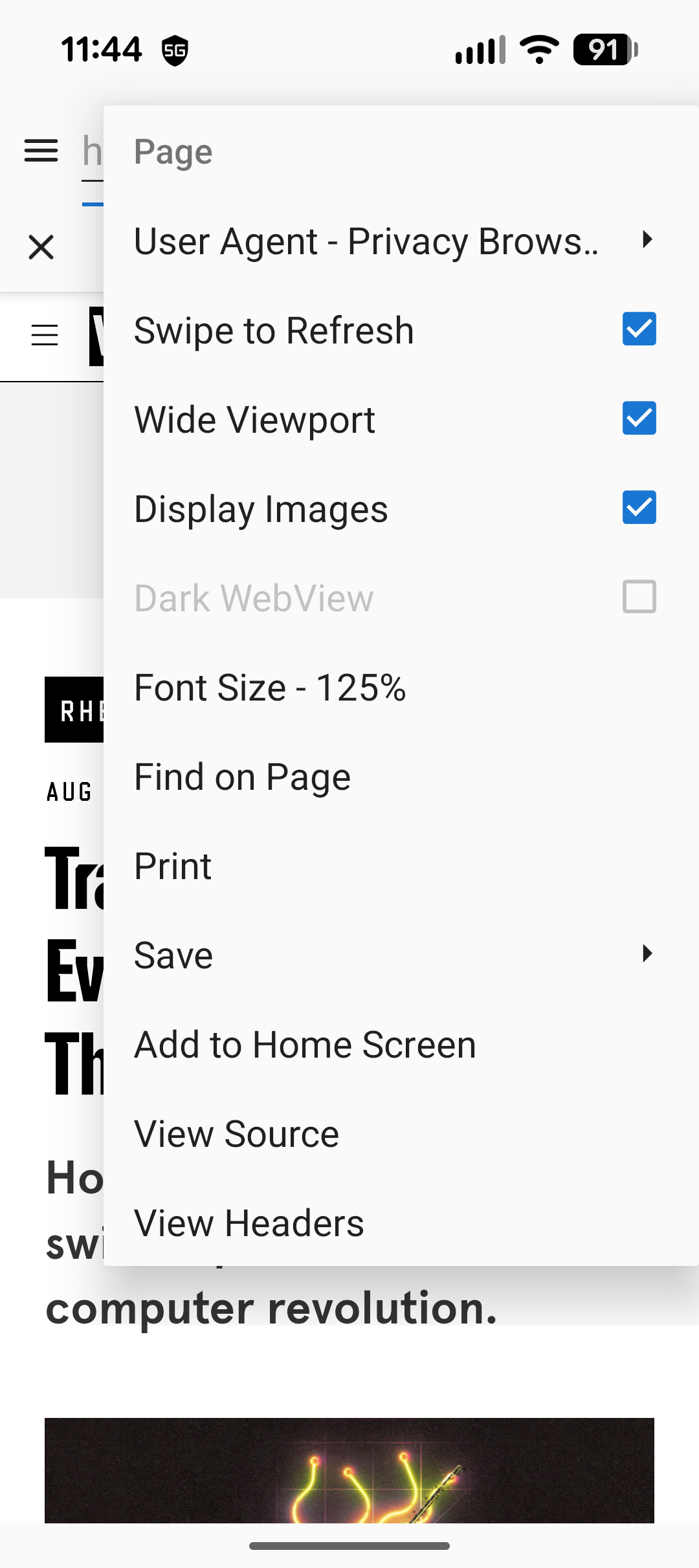Tap the Wi-Fi status icon

(x=540, y=49)
